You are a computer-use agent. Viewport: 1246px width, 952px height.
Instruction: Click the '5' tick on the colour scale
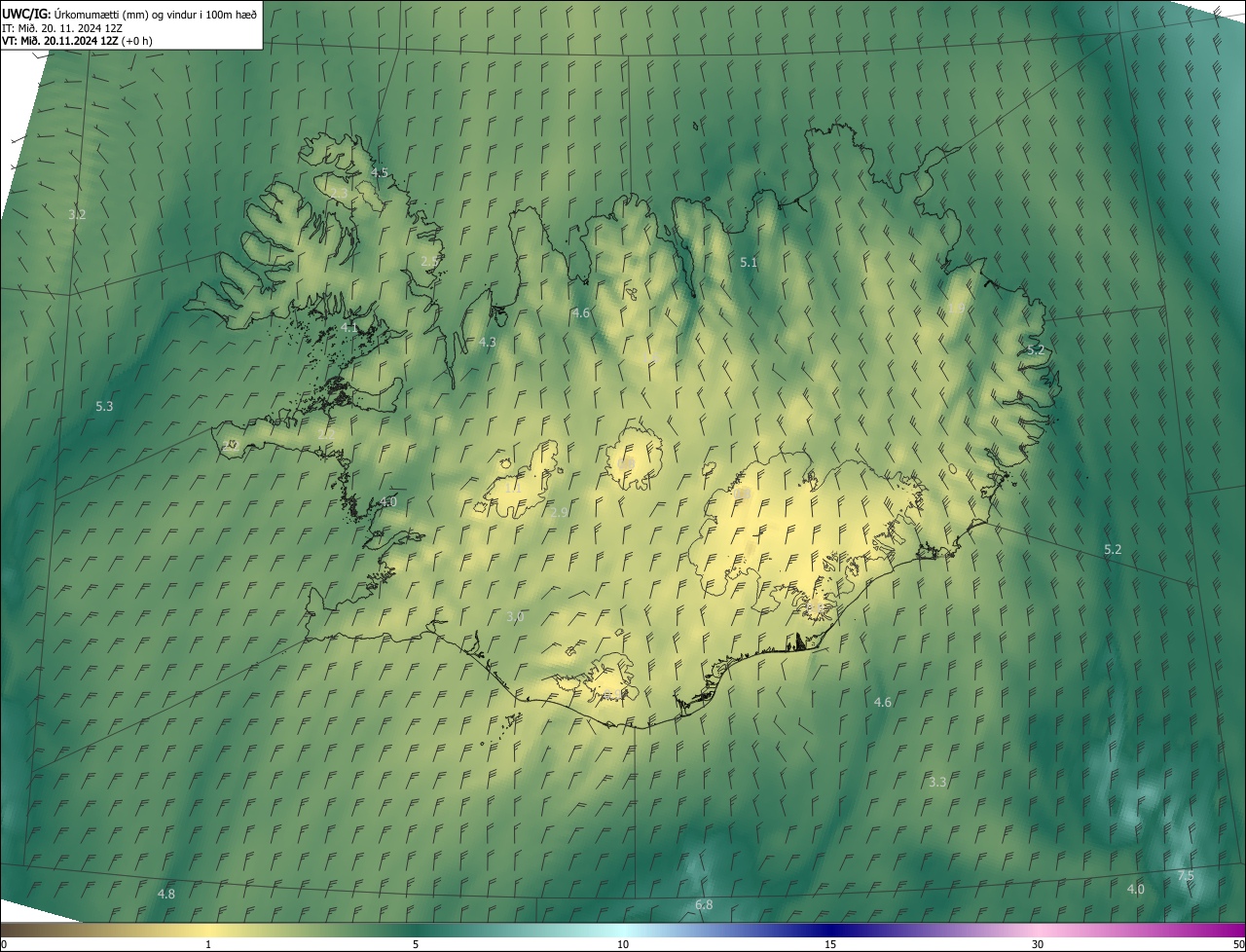(416, 944)
